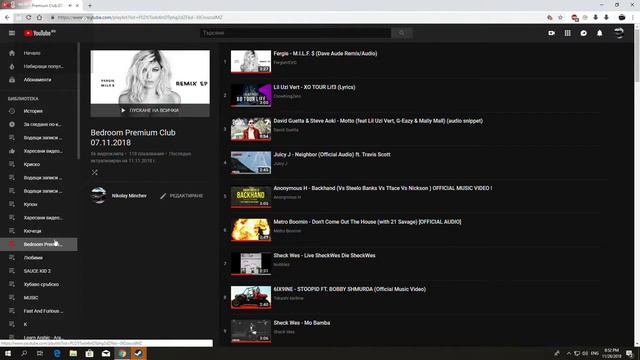Open the SAUCE KID 2 playlist
Image resolution: width=640 pixels, height=360 pixels.
(38, 271)
